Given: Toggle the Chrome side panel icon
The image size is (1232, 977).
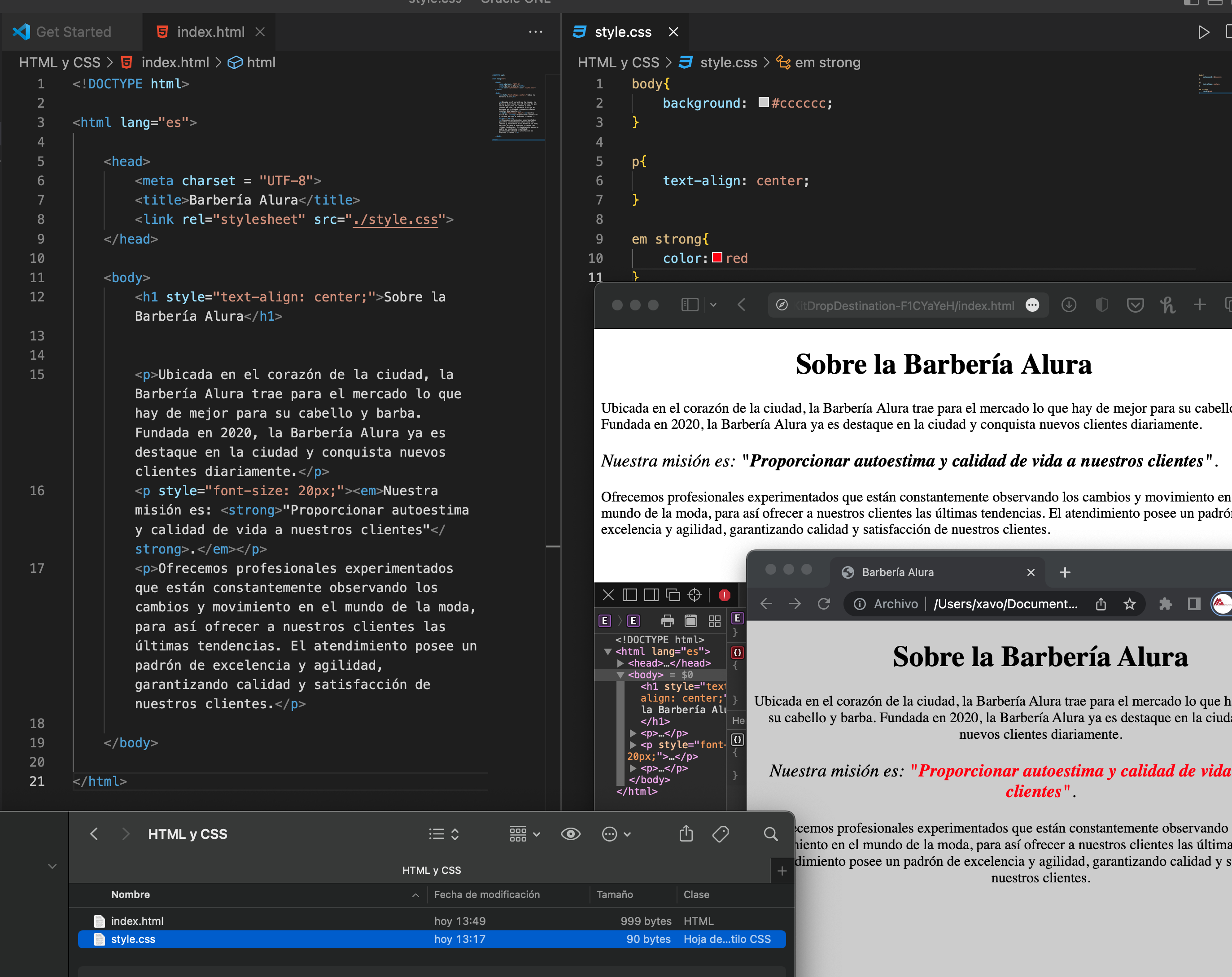Looking at the screenshot, I should 1194,603.
